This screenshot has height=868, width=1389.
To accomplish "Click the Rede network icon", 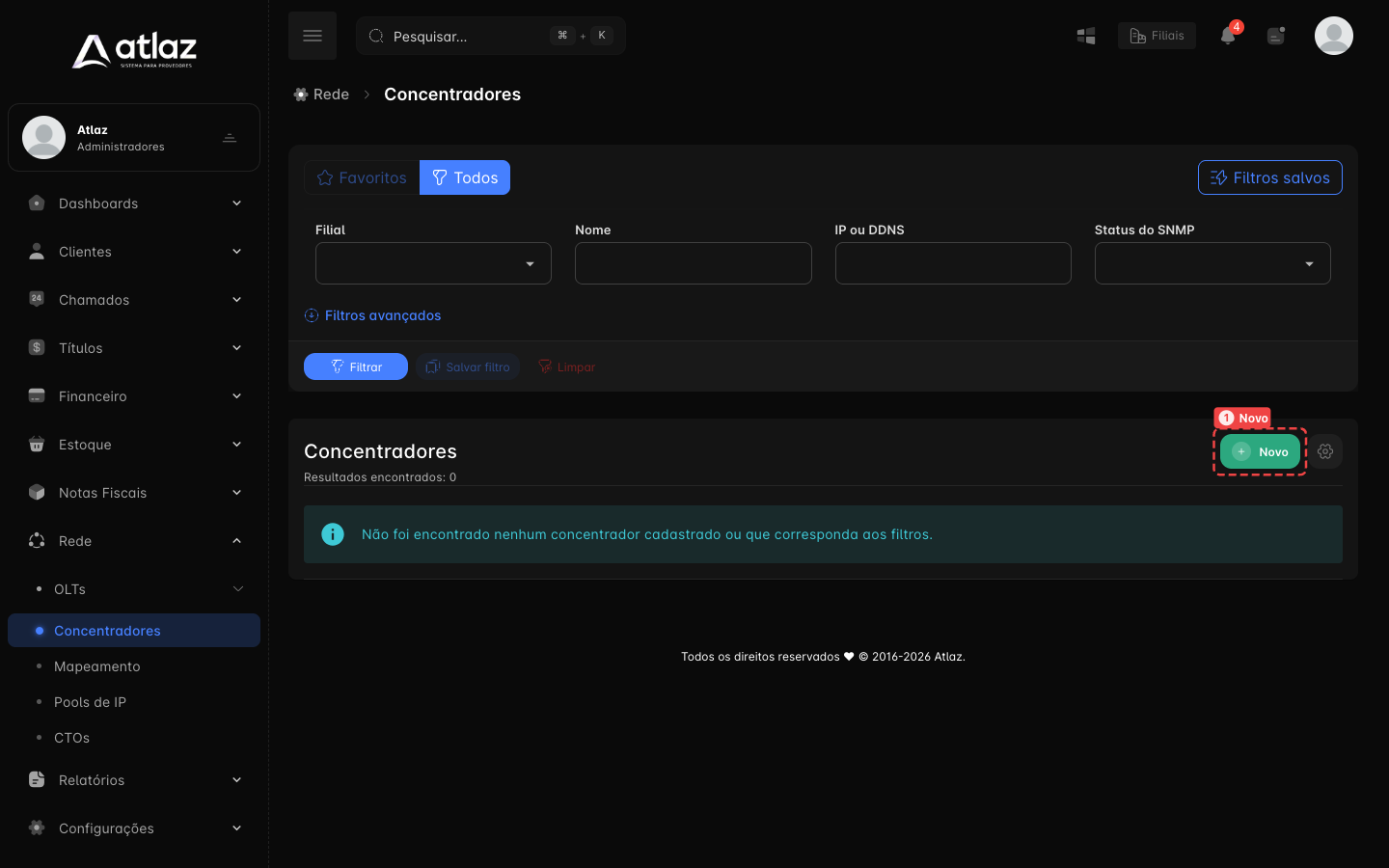I will [x=37, y=540].
